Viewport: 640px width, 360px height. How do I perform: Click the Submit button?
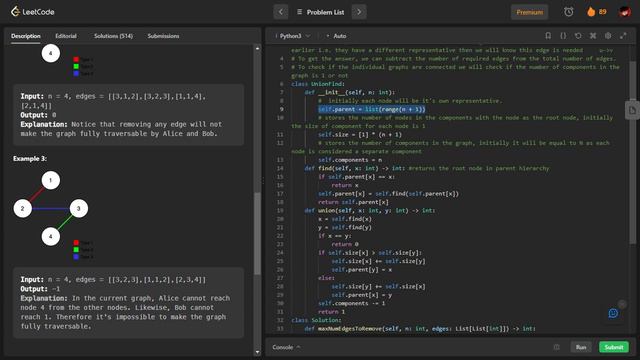[613, 347]
